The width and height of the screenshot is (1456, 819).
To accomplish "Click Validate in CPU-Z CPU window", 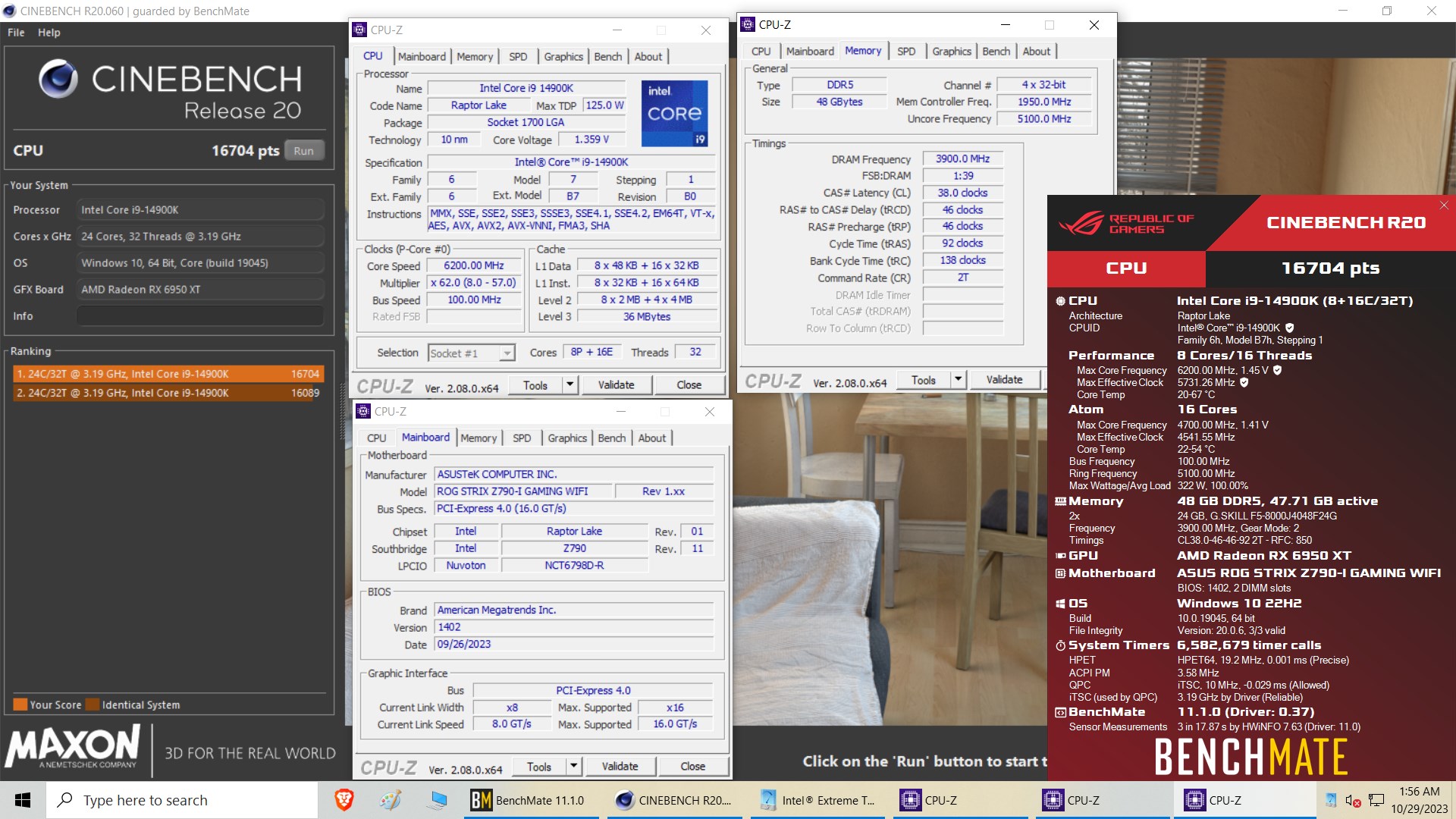I will [616, 385].
